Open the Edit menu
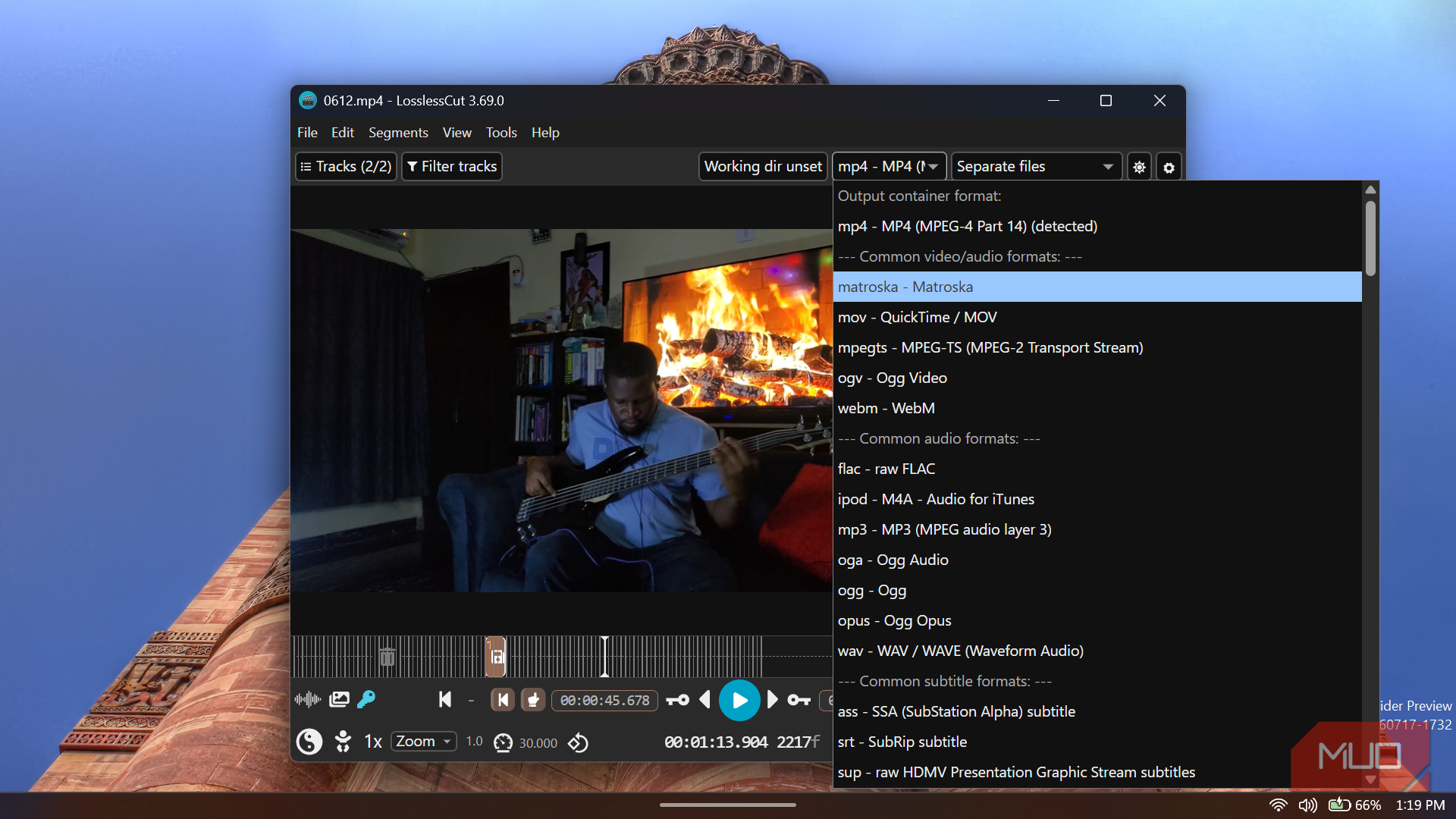This screenshot has height=819, width=1456. (x=343, y=133)
